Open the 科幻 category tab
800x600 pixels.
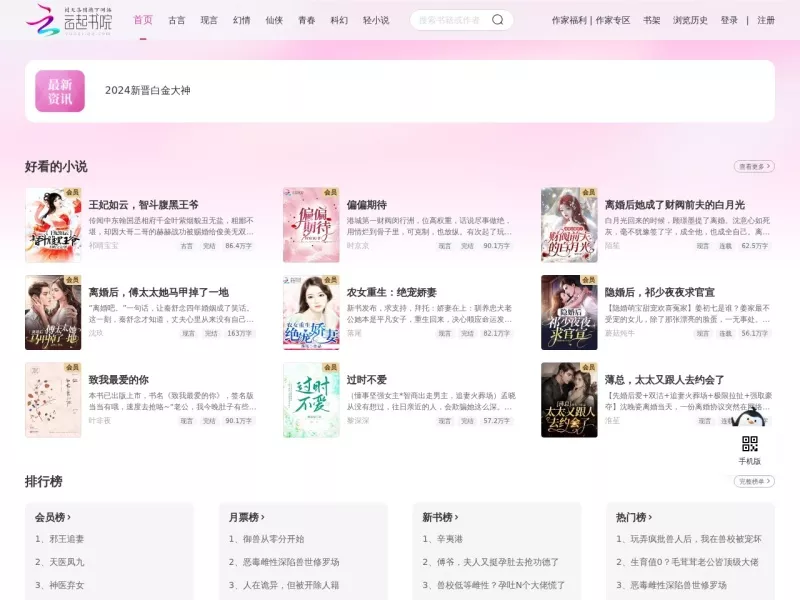click(339, 20)
